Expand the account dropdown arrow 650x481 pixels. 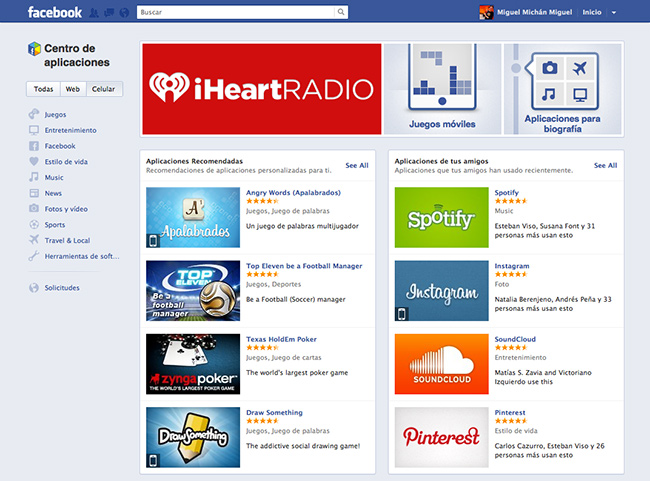614,13
